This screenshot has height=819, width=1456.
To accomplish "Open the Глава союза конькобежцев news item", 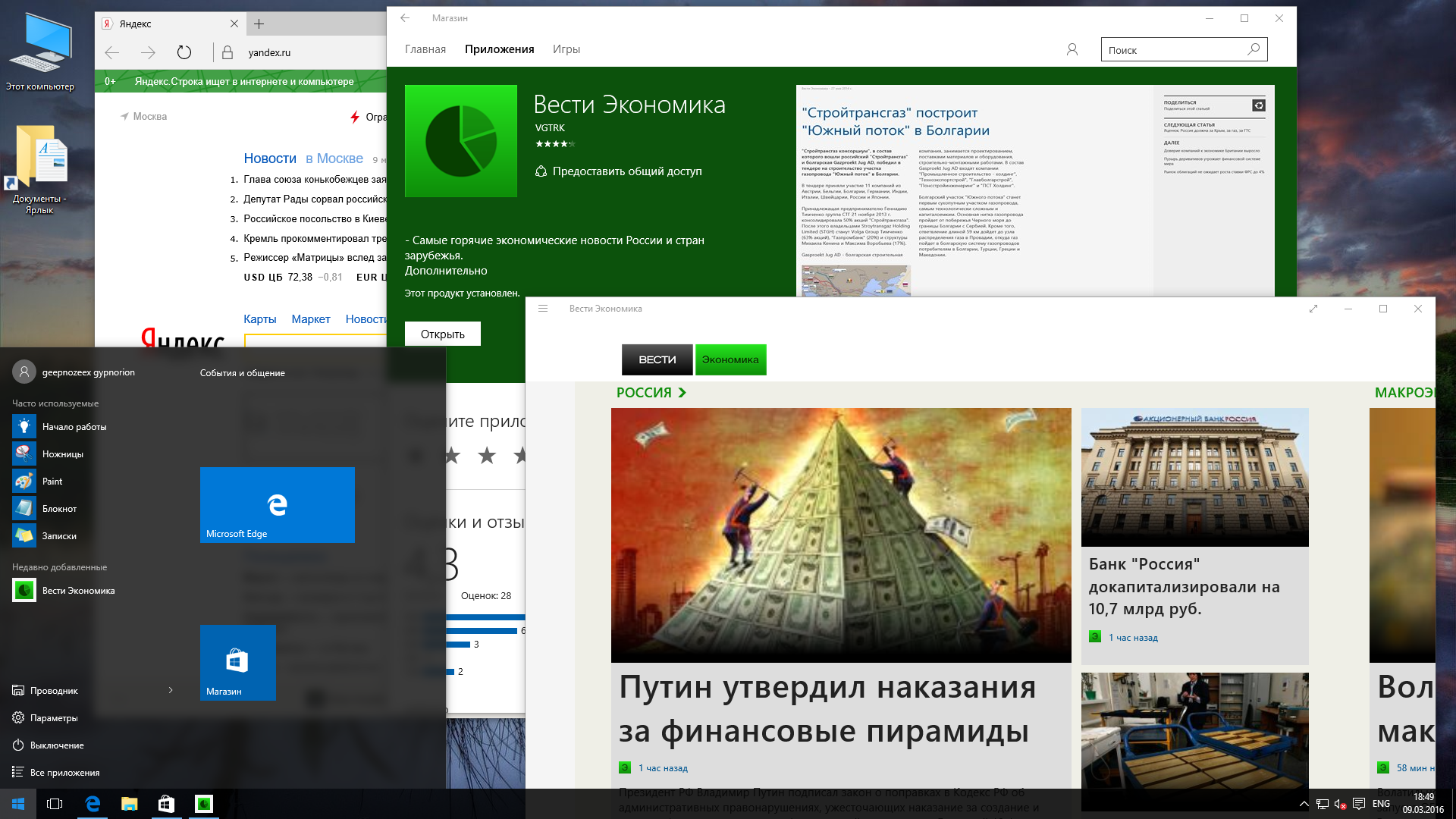I will (315, 180).
